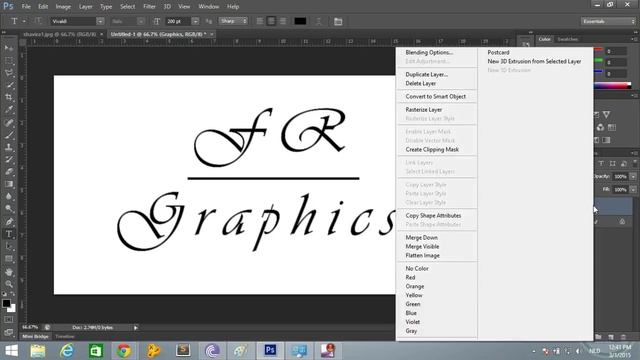
Task: Open the character and paragraph panel icon
Action: pos(338,21)
